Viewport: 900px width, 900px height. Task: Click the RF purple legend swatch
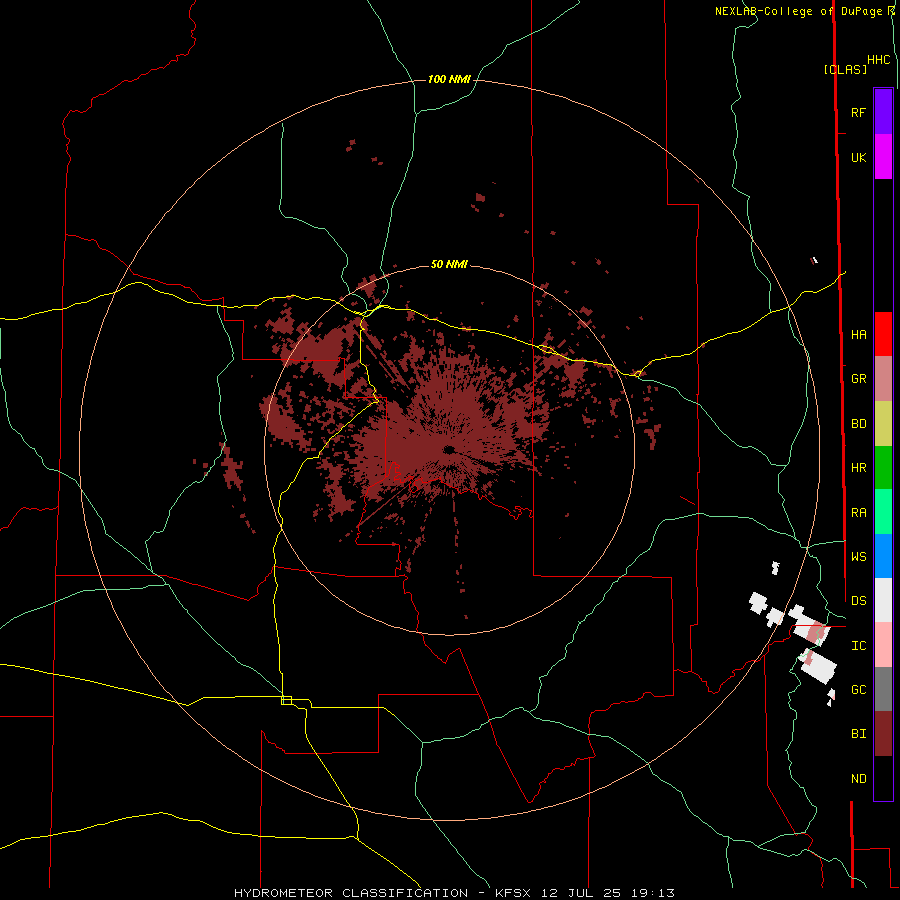pos(883,112)
